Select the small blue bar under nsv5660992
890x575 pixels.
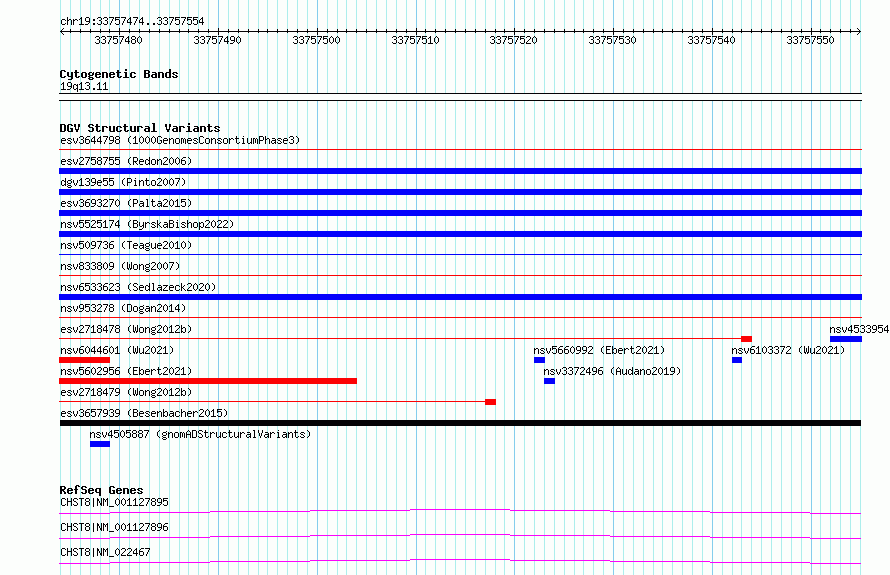539,360
